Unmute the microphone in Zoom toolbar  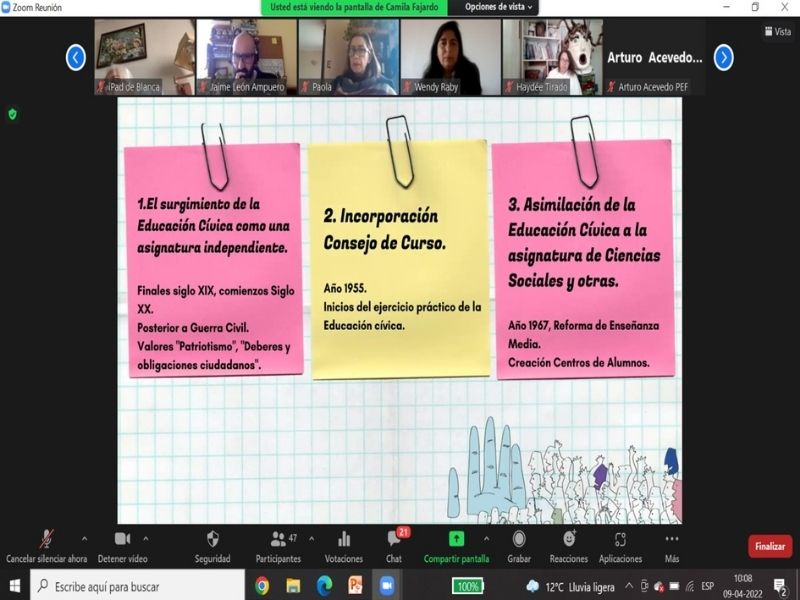point(46,546)
